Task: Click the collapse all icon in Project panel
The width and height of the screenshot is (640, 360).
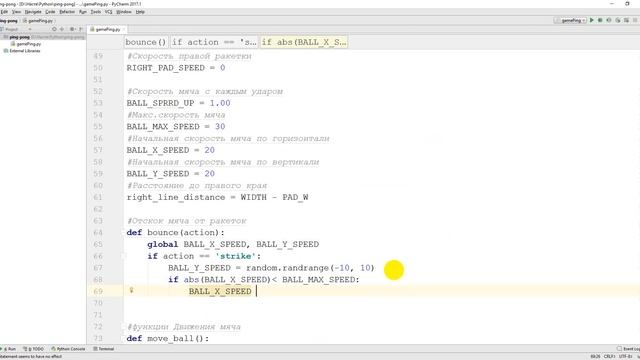Action: (x=62, y=29)
